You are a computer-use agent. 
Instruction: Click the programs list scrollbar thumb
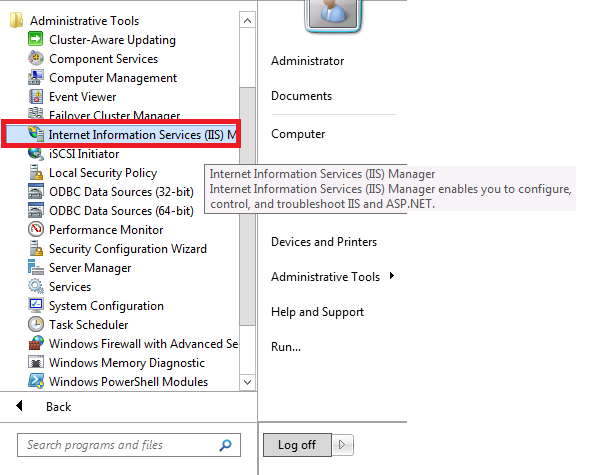click(247, 207)
